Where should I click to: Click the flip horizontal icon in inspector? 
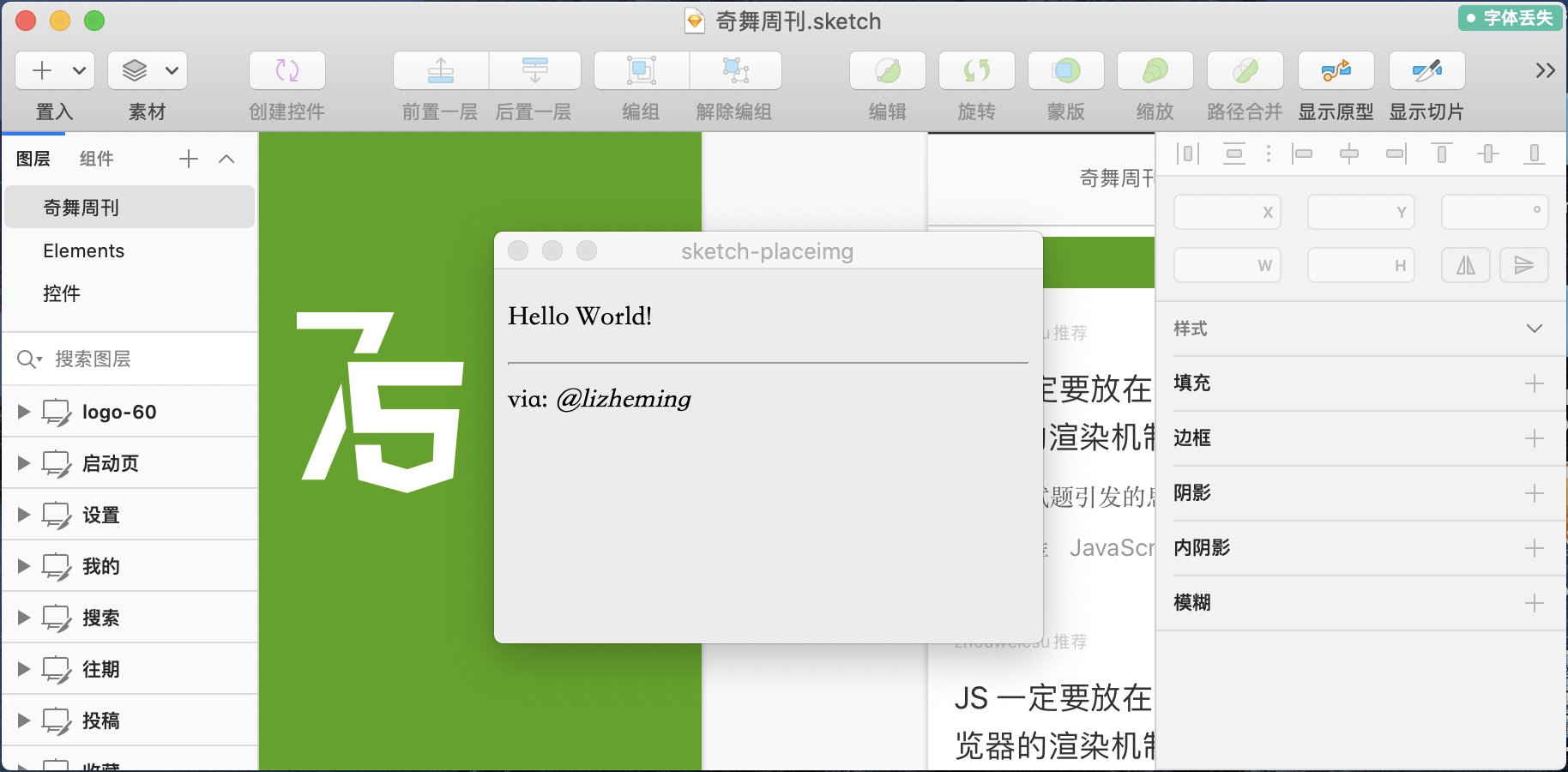[1466, 265]
